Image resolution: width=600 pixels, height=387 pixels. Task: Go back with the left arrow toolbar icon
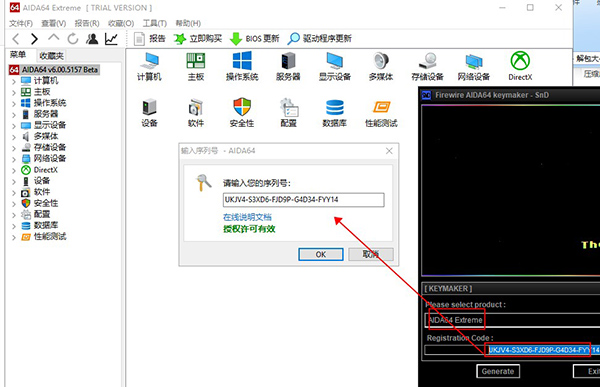tap(16, 39)
